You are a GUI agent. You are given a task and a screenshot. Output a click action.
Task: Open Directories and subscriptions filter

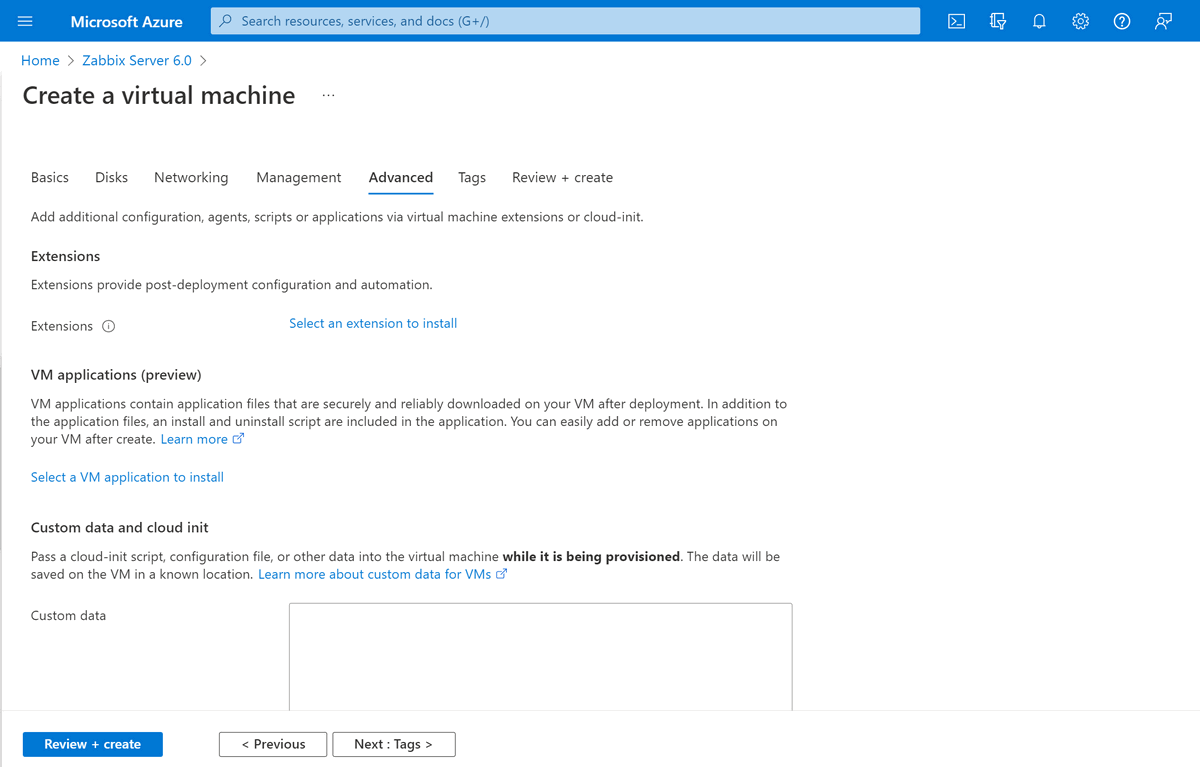998,21
